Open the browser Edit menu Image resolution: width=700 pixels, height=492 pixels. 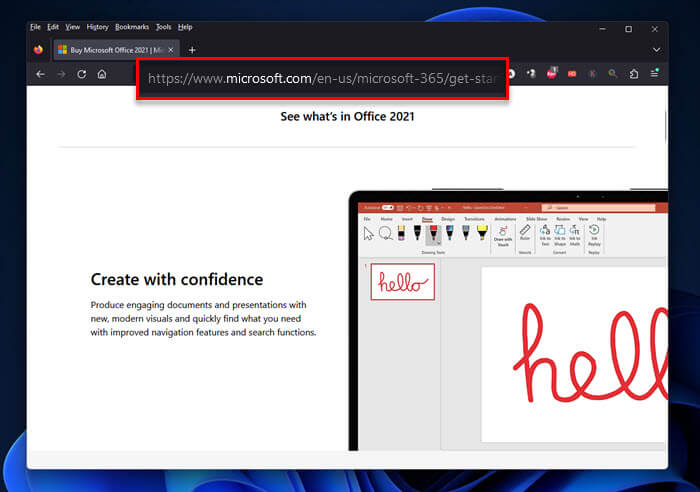click(53, 27)
